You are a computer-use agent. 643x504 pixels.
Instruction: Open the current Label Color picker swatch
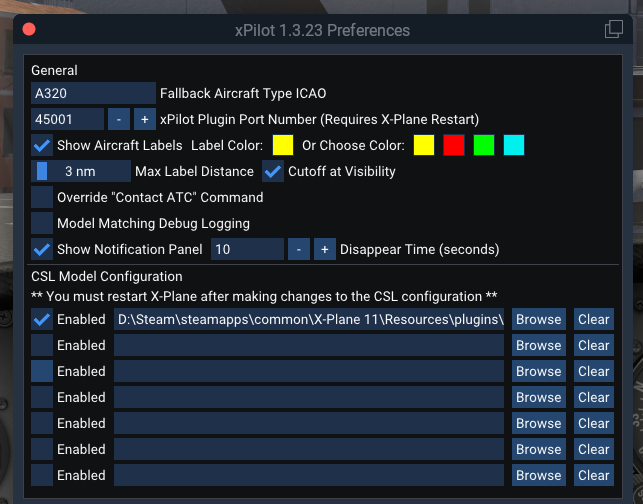point(283,146)
